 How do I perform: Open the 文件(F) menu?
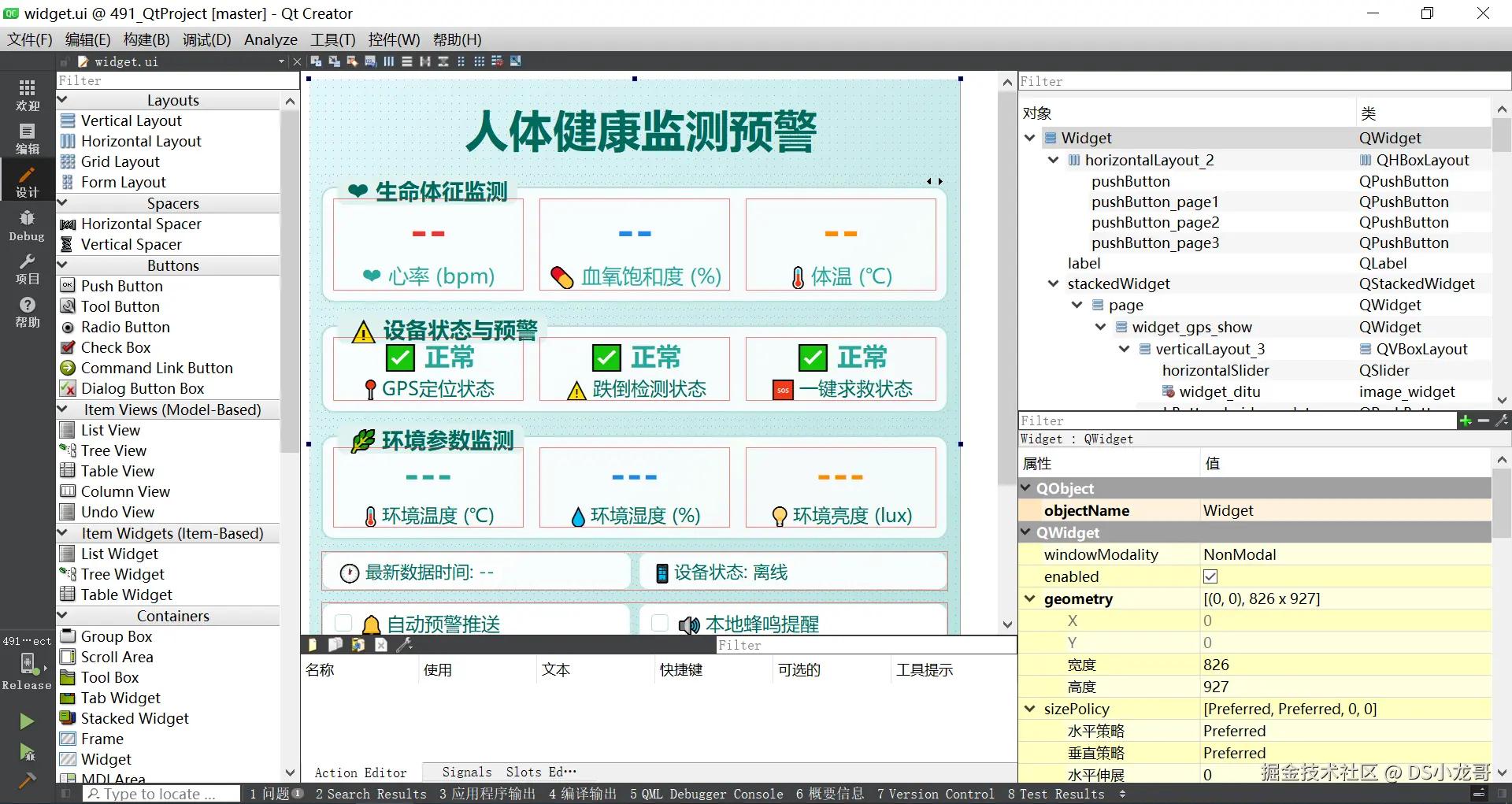30,39
